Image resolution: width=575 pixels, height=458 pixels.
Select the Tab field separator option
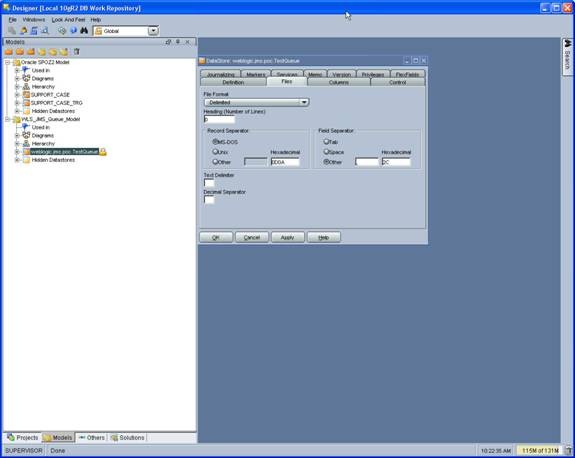coord(330,141)
